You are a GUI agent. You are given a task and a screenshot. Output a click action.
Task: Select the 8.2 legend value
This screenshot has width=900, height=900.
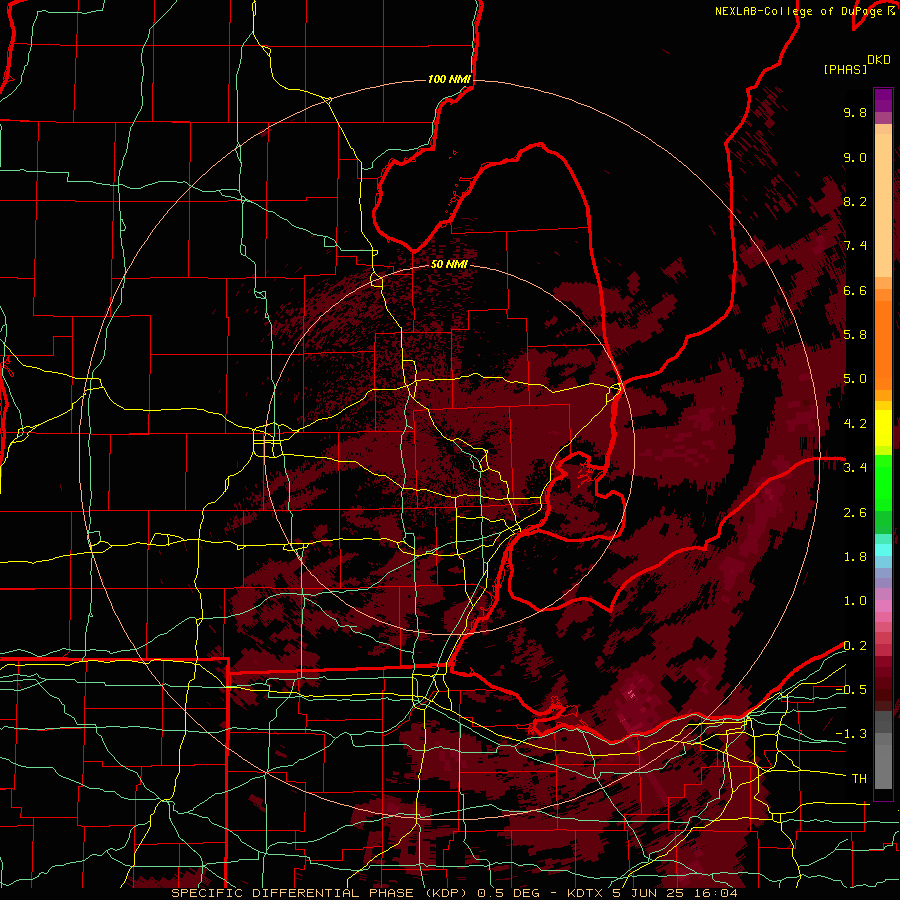(855, 201)
